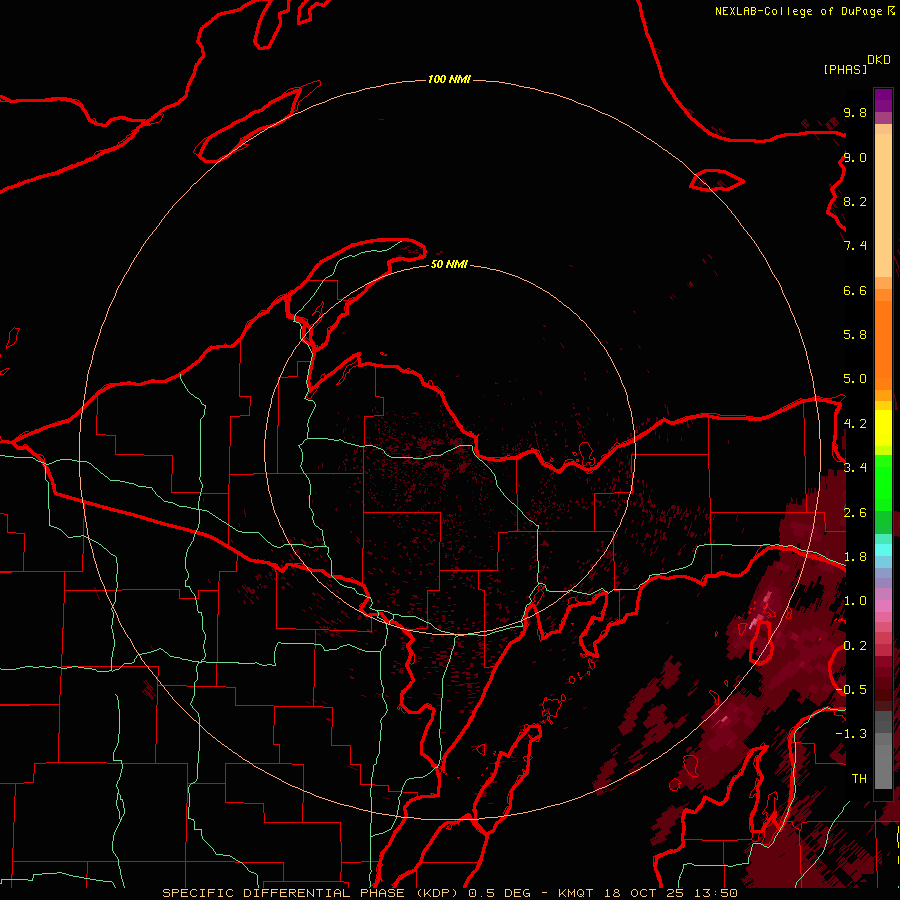Click the 8.2 value on the scale
Viewport: 900px width, 900px height.
pos(855,201)
